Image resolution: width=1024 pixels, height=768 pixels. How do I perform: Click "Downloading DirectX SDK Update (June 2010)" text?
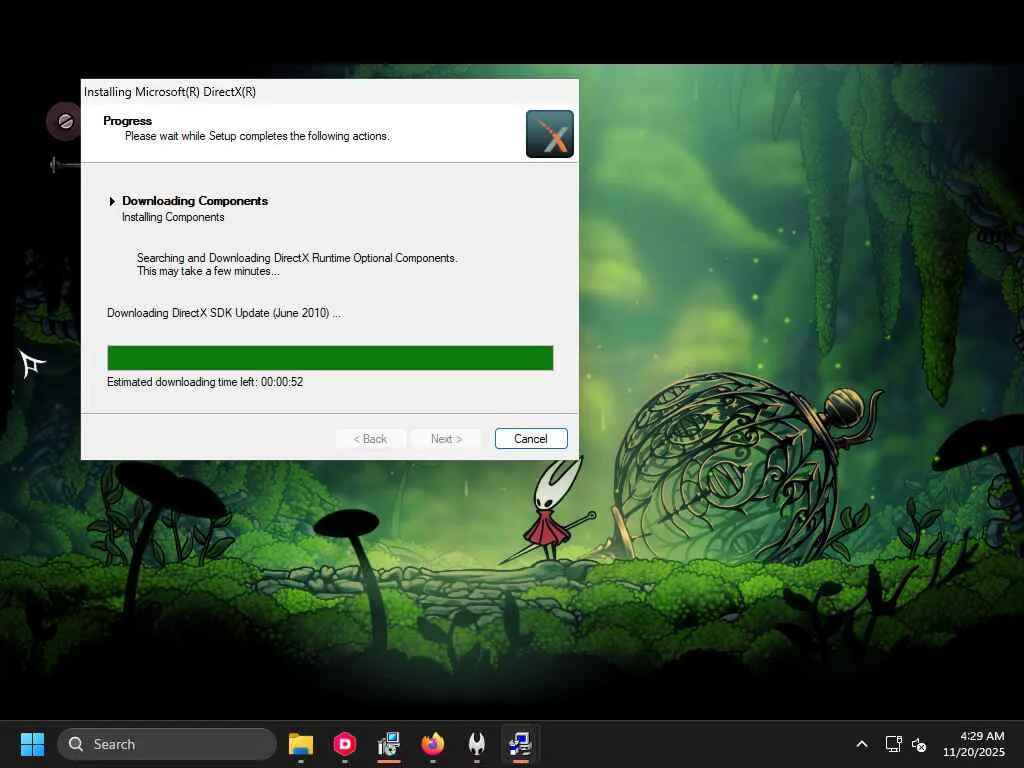coord(224,313)
